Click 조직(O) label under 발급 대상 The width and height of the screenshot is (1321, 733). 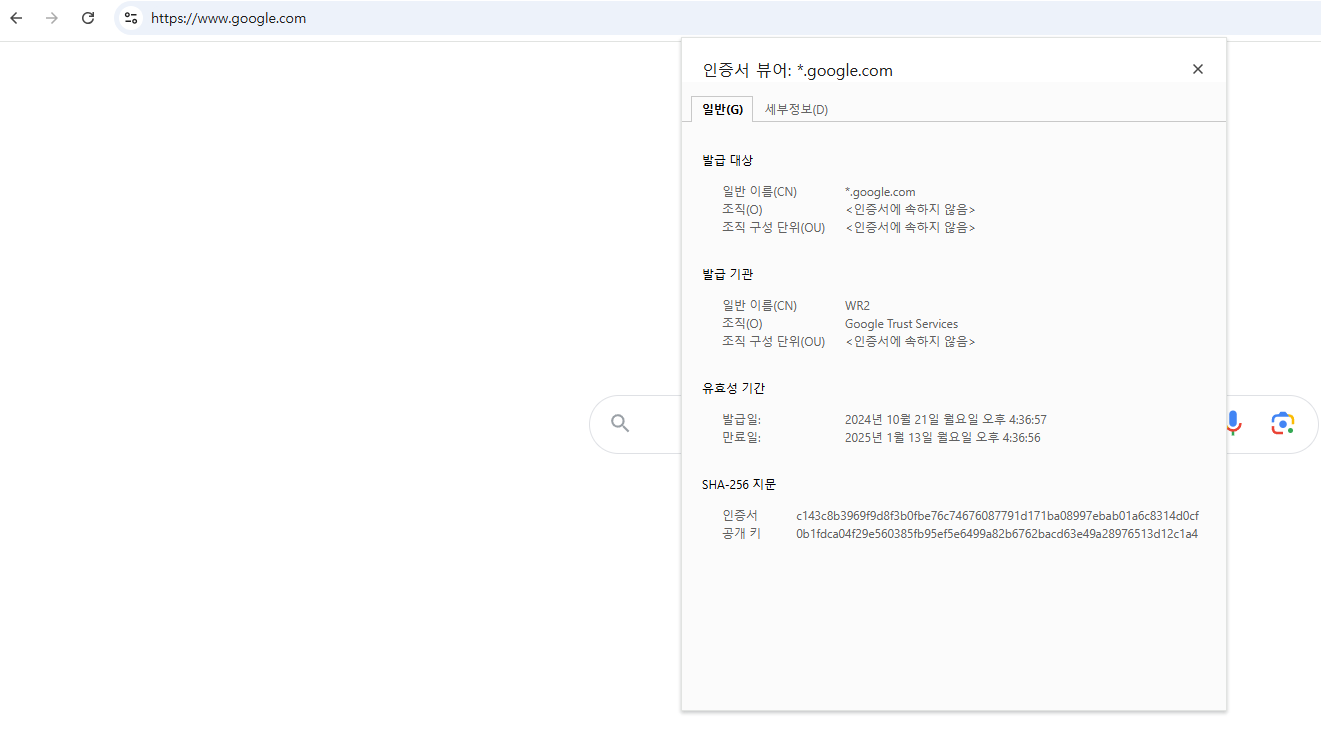(742, 210)
